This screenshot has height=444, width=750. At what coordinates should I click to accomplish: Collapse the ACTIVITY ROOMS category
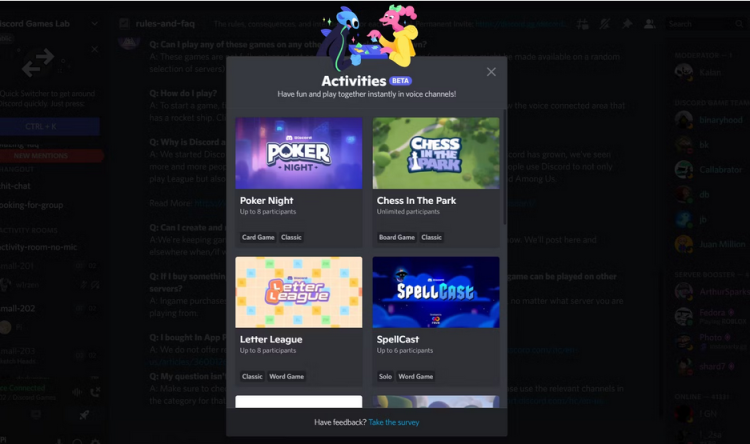(29, 230)
